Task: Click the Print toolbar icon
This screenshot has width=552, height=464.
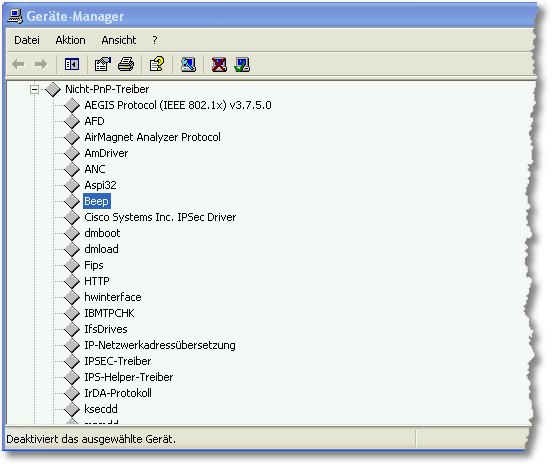Action: (126, 64)
